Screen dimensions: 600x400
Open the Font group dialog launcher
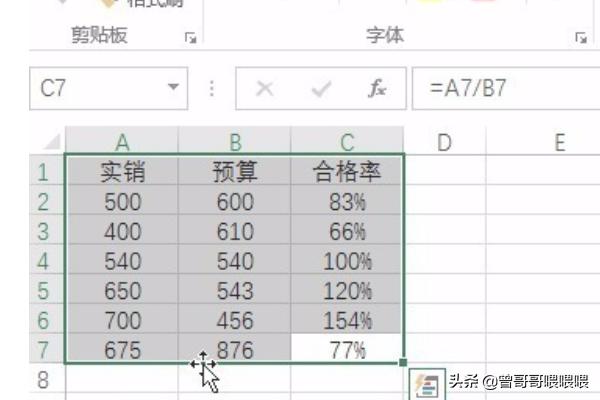point(580,38)
